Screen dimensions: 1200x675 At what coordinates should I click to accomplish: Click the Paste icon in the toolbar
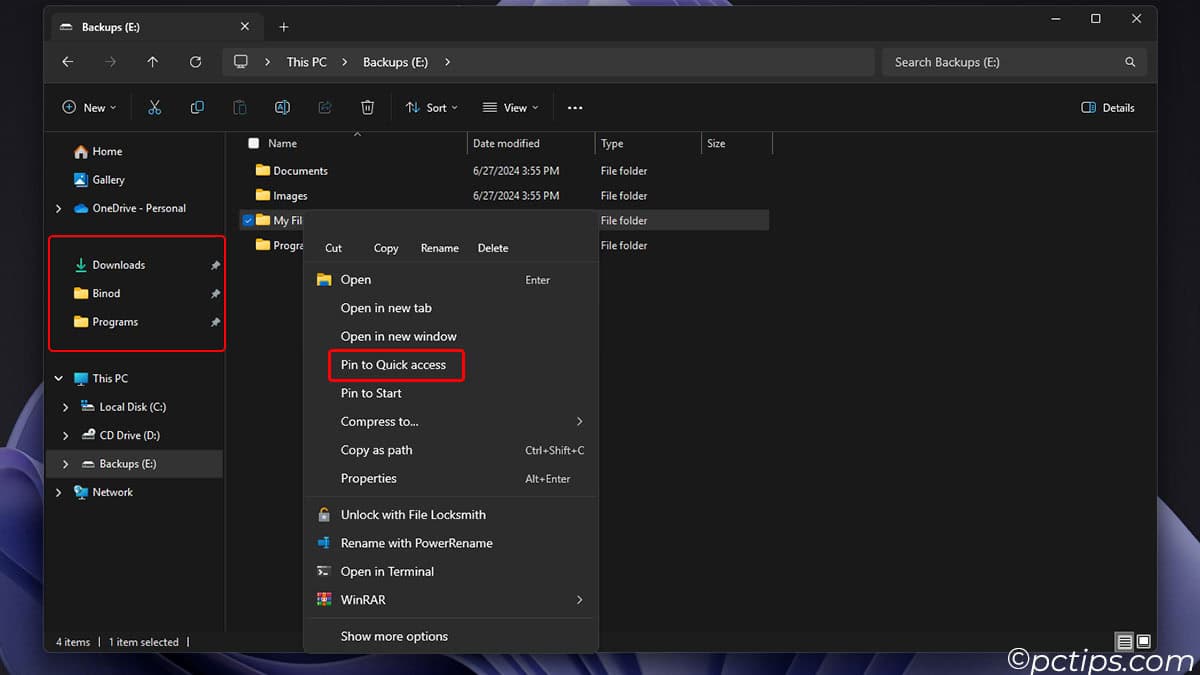[240, 107]
